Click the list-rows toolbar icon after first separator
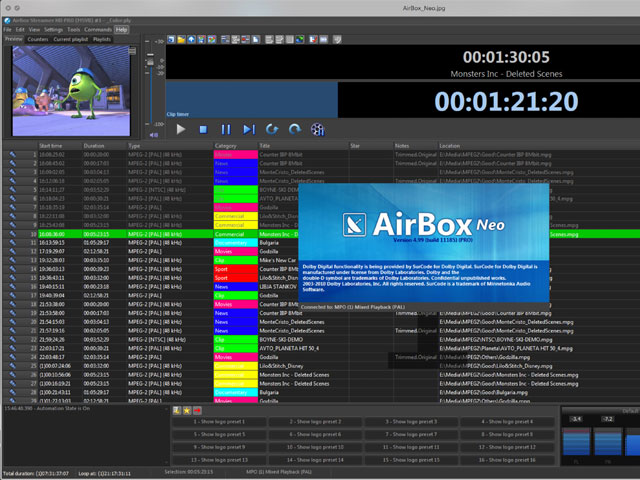This screenshot has width=640, height=480. pyautogui.click(x=225, y=40)
